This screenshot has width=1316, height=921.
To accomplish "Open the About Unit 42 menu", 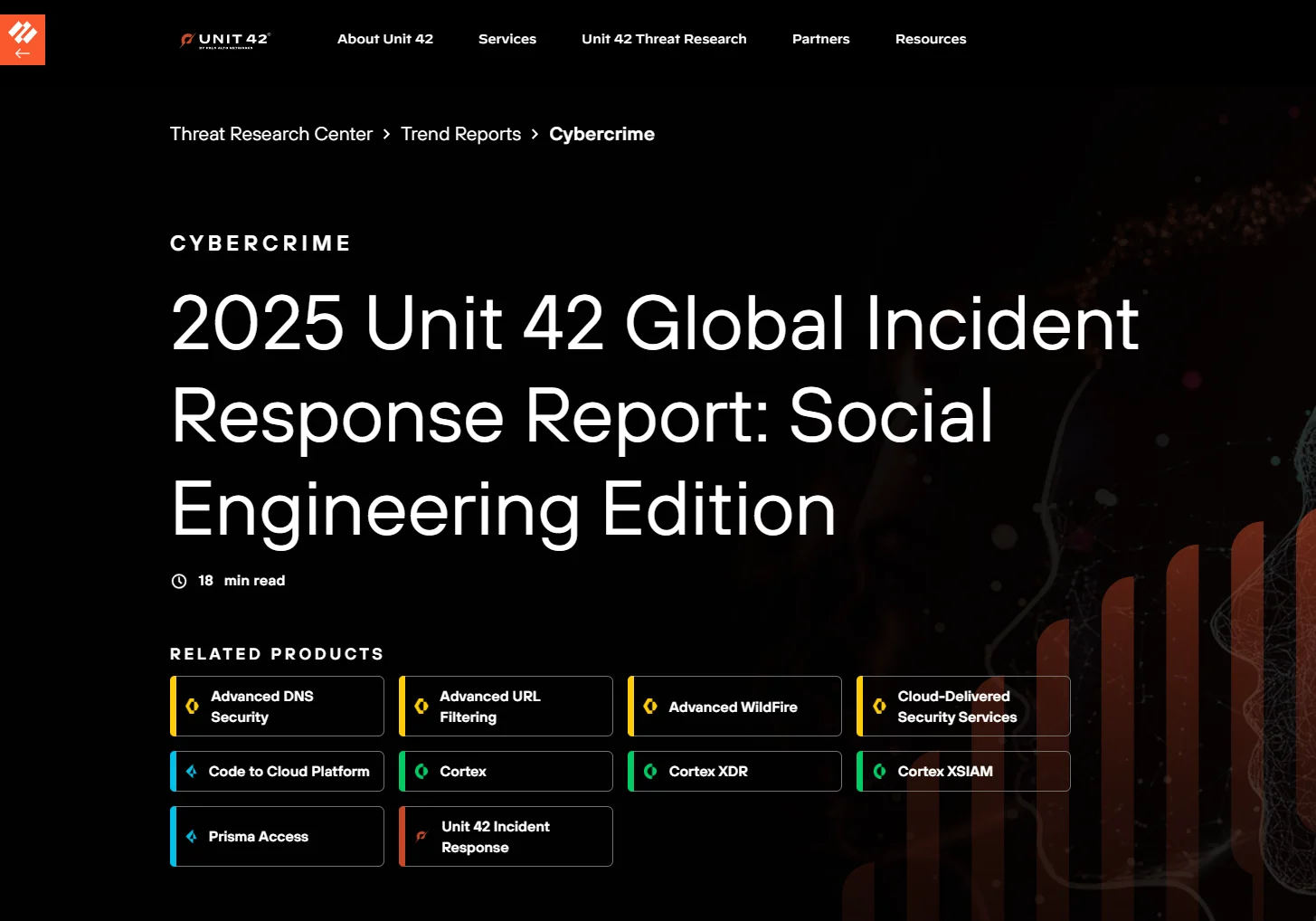I will point(385,39).
